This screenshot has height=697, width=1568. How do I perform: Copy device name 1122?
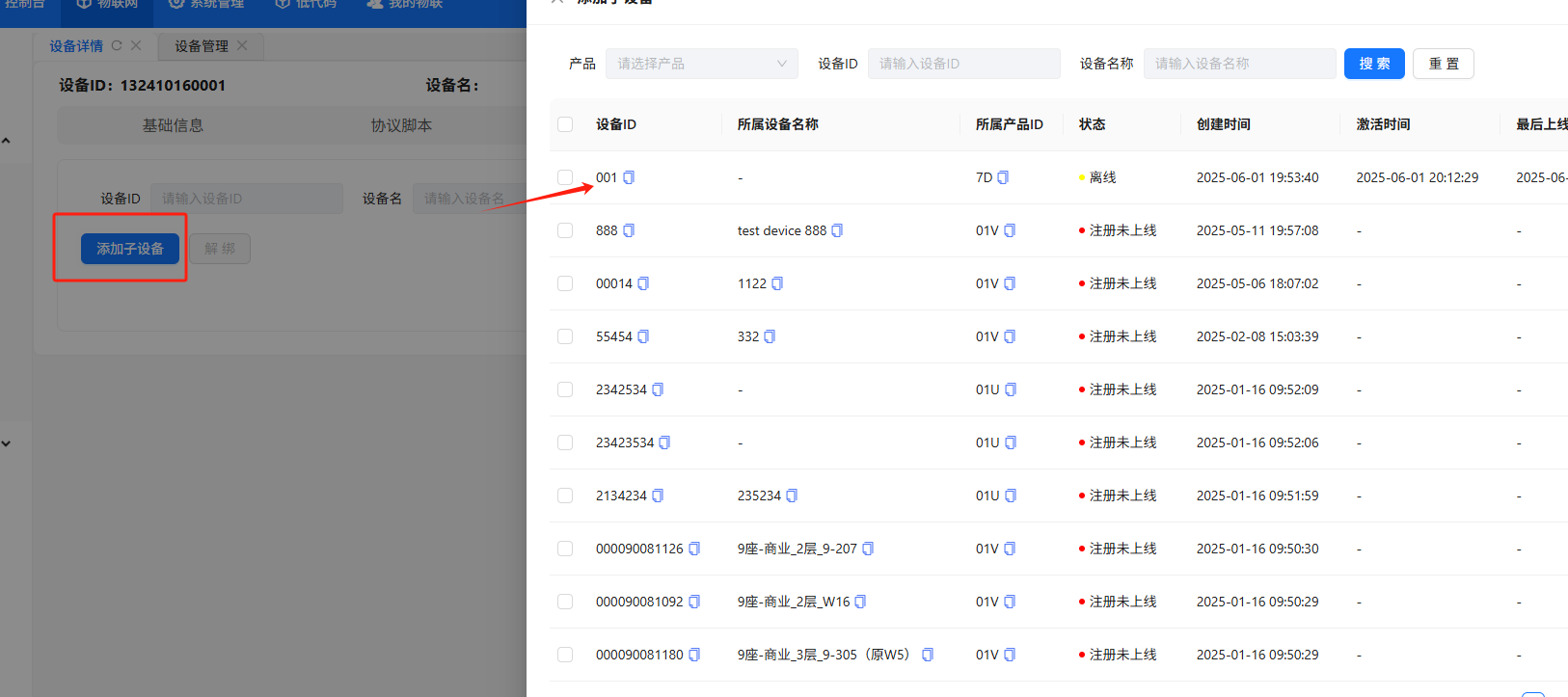[x=777, y=283]
